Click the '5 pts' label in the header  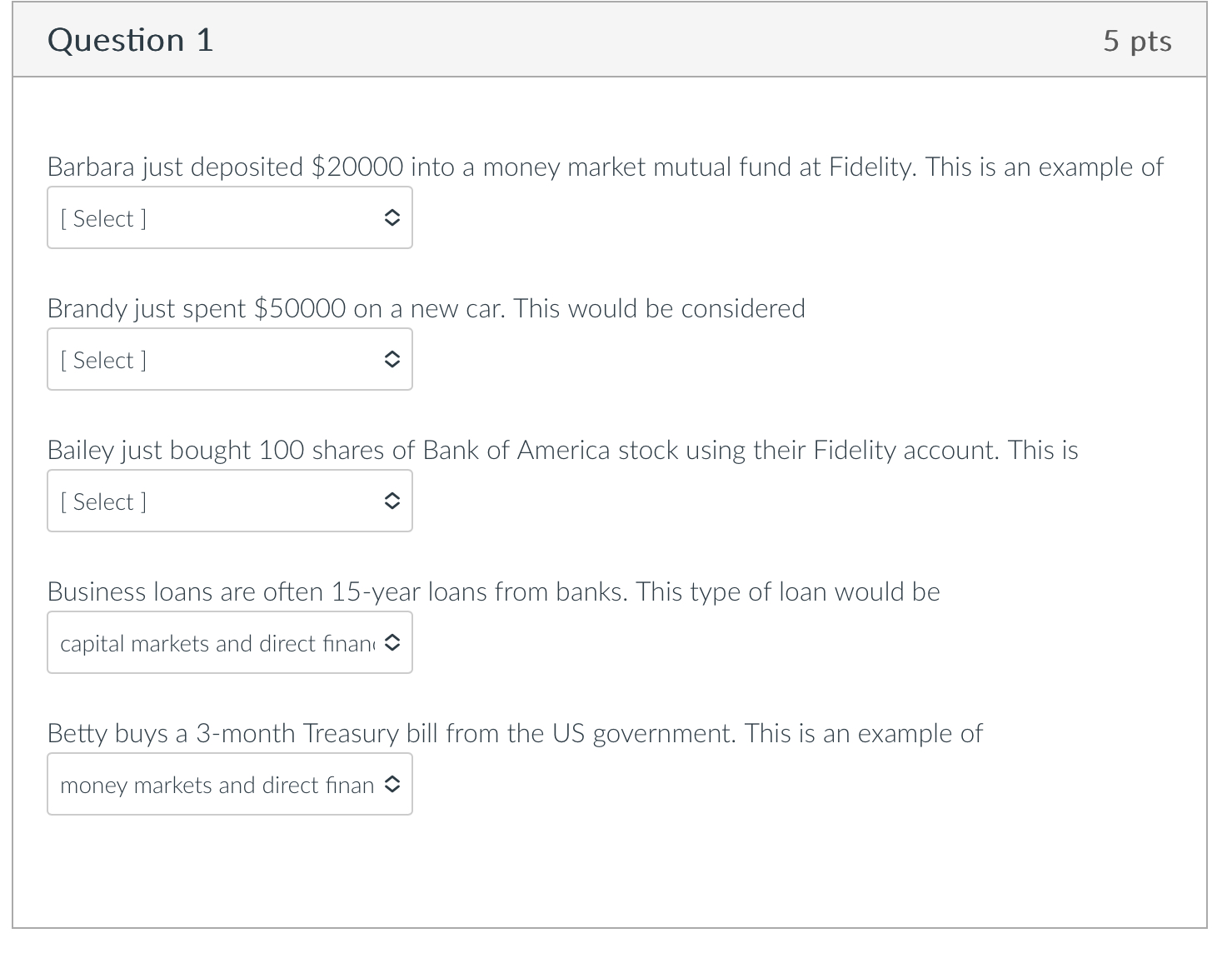pyautogui.click(x=1138, y=39)
